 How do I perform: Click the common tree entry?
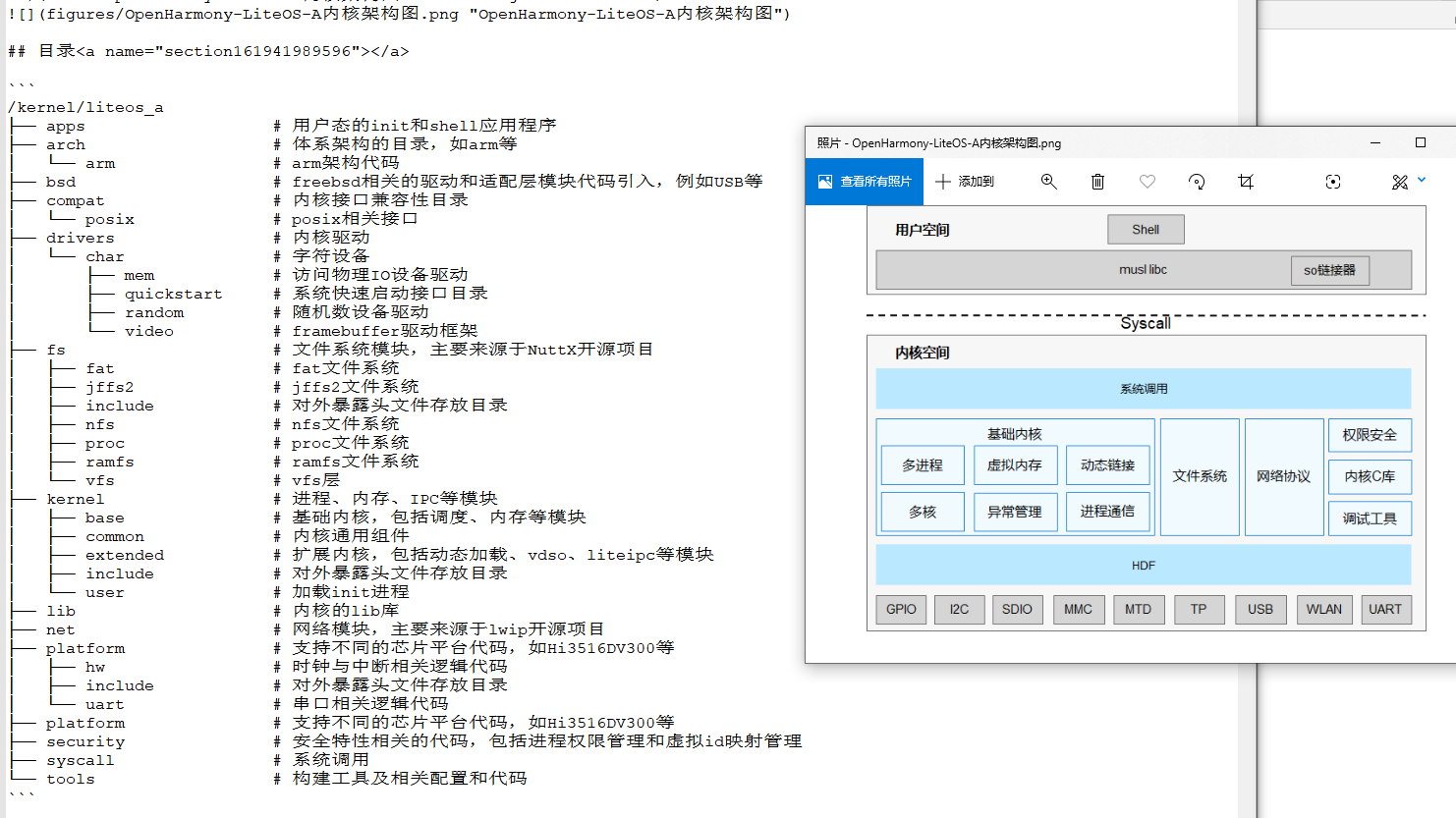[x=115, y=537]
